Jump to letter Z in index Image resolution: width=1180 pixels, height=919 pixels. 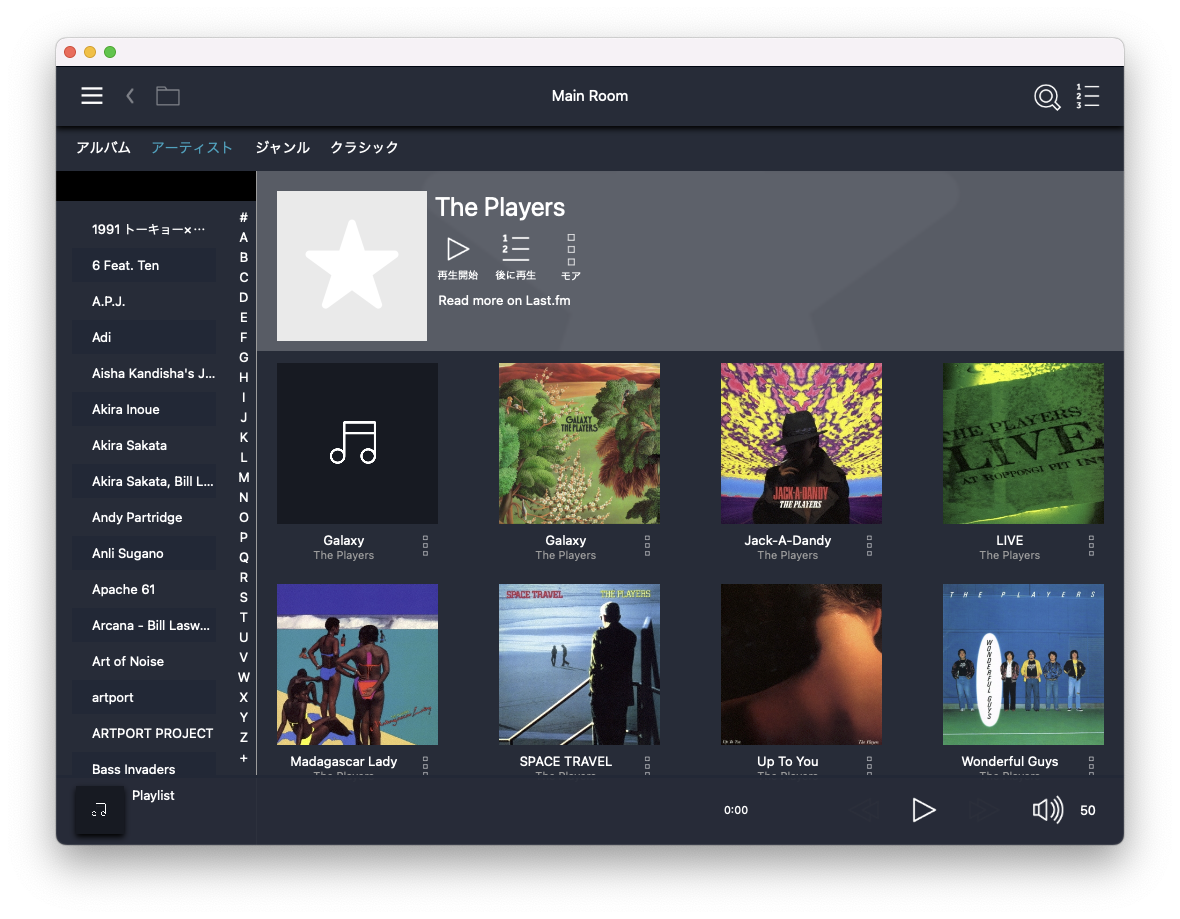244,738
